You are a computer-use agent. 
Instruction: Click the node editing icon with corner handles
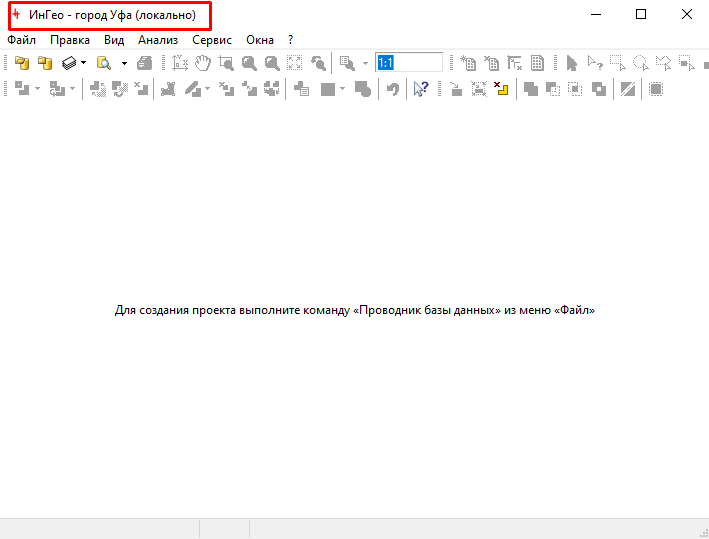[168, 89]
